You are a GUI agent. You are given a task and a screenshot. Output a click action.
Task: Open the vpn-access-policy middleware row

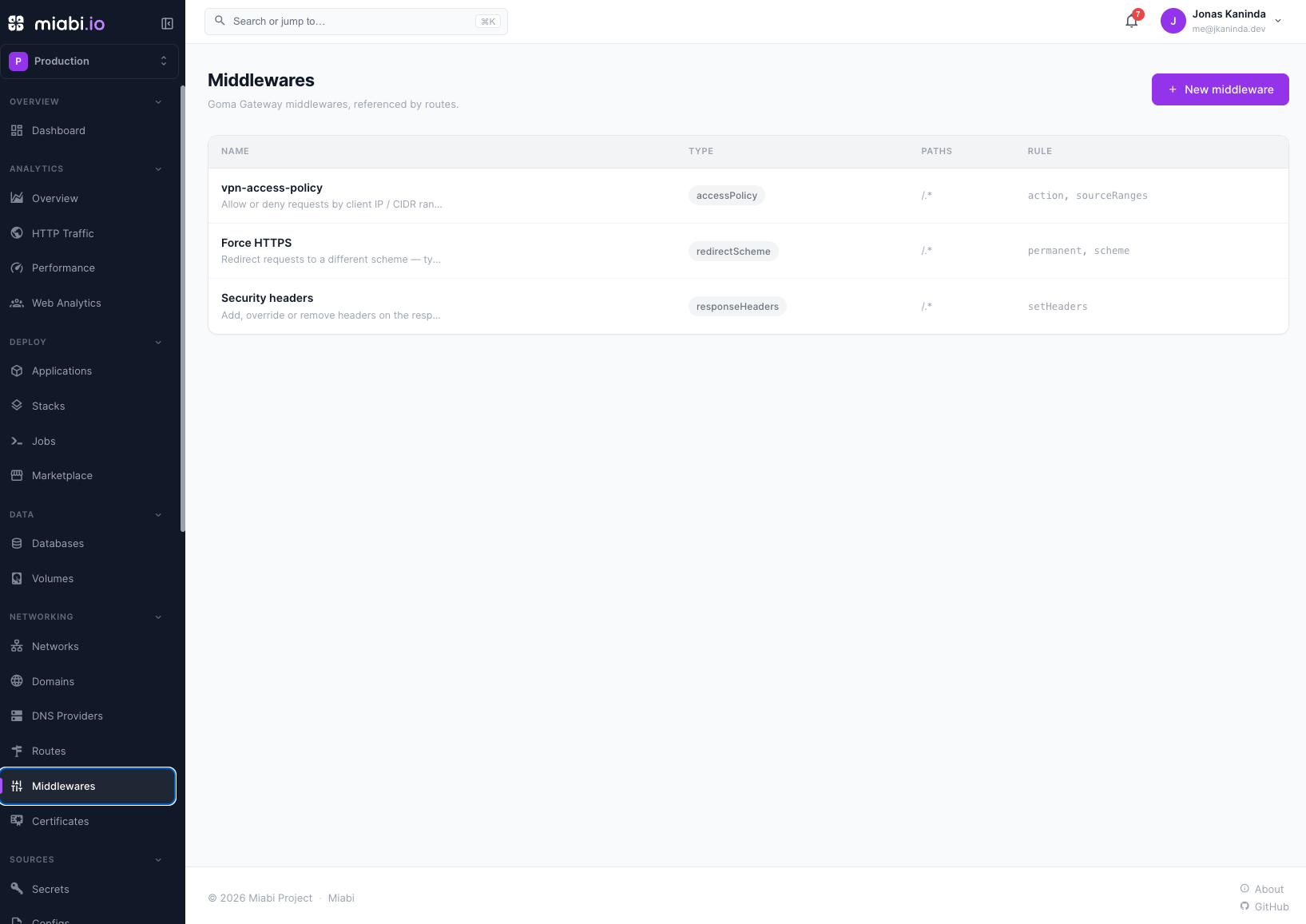[748, 196]
